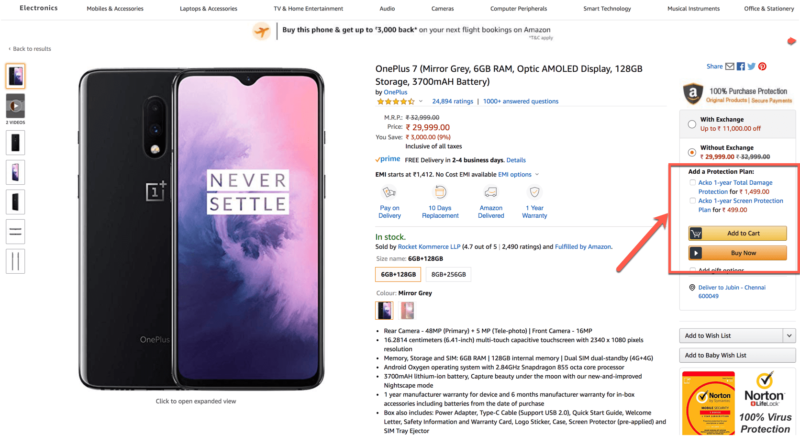Tick Acko Total Damage Protection checkbox
This screenshot has height=436, width=800.
pos(693,183)
